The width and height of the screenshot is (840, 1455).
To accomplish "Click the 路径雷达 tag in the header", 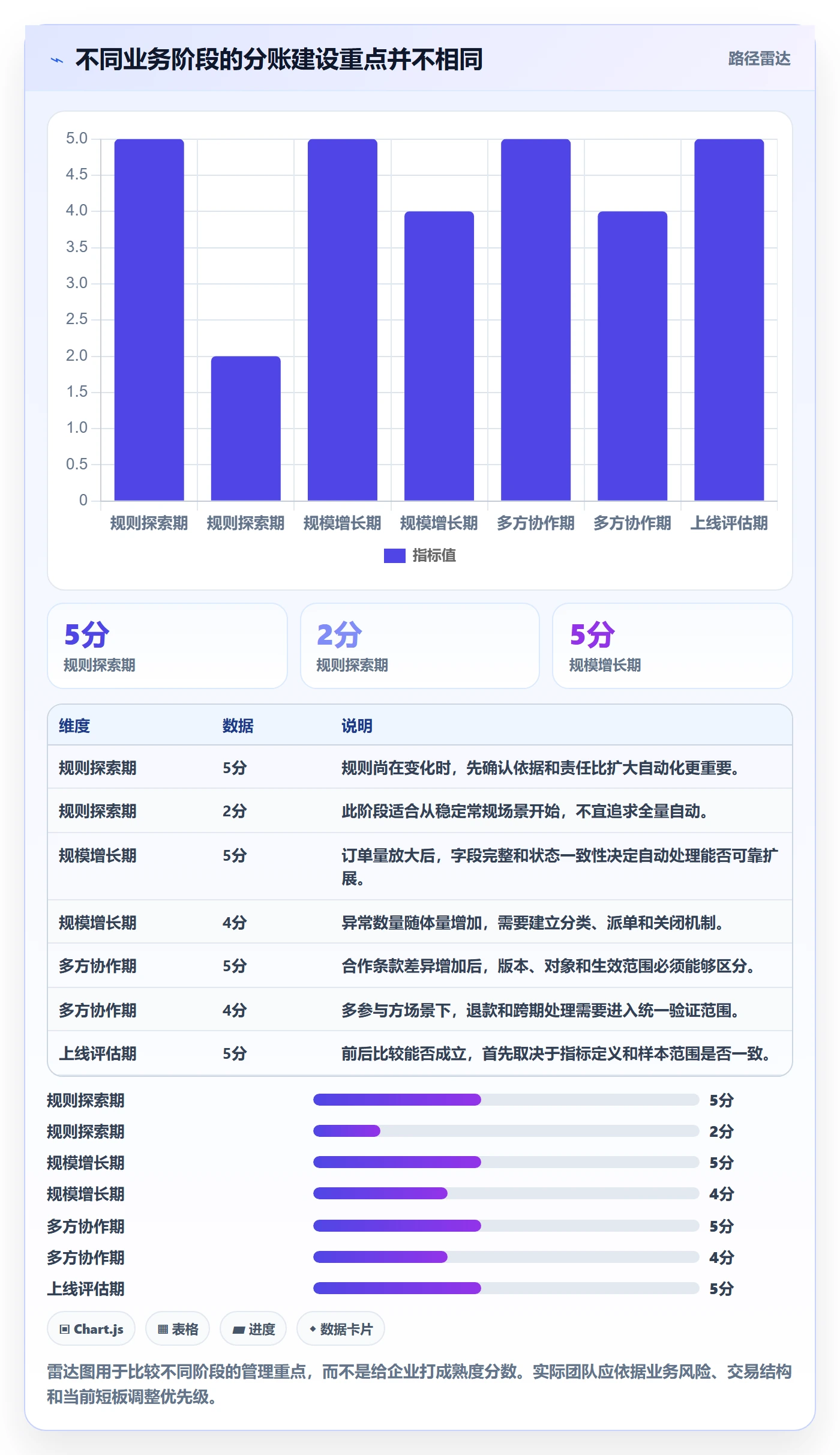I will [759, 59].
